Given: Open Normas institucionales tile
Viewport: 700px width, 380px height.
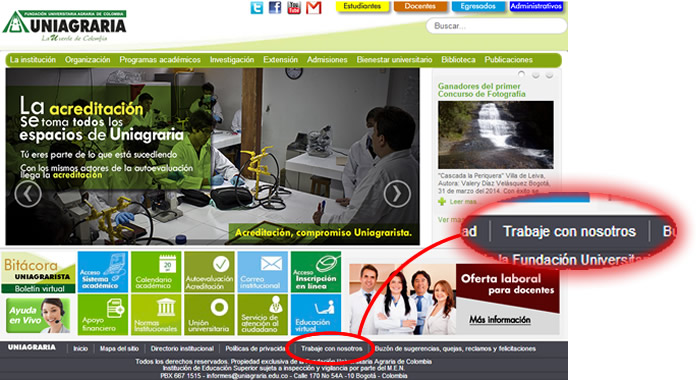Looking at the screenshot, I should [x=156, y=314].
